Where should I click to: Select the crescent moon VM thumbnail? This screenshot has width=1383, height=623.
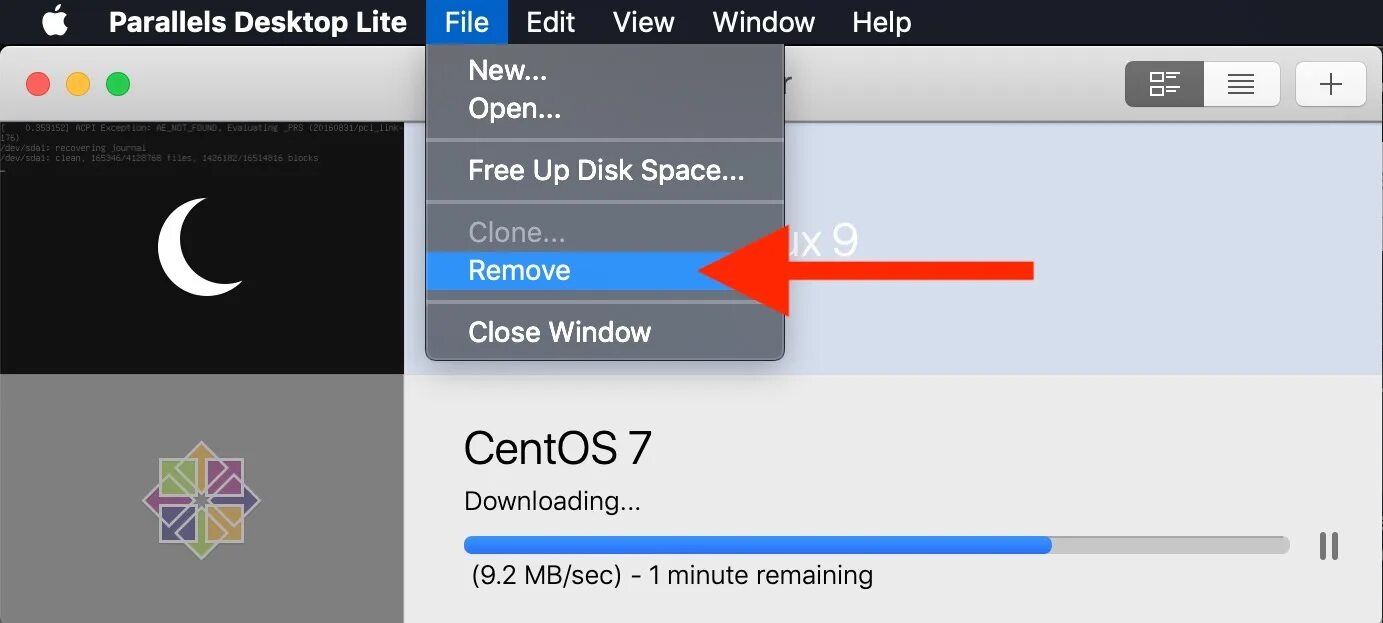pyautogui.click(x=201, y=247)
